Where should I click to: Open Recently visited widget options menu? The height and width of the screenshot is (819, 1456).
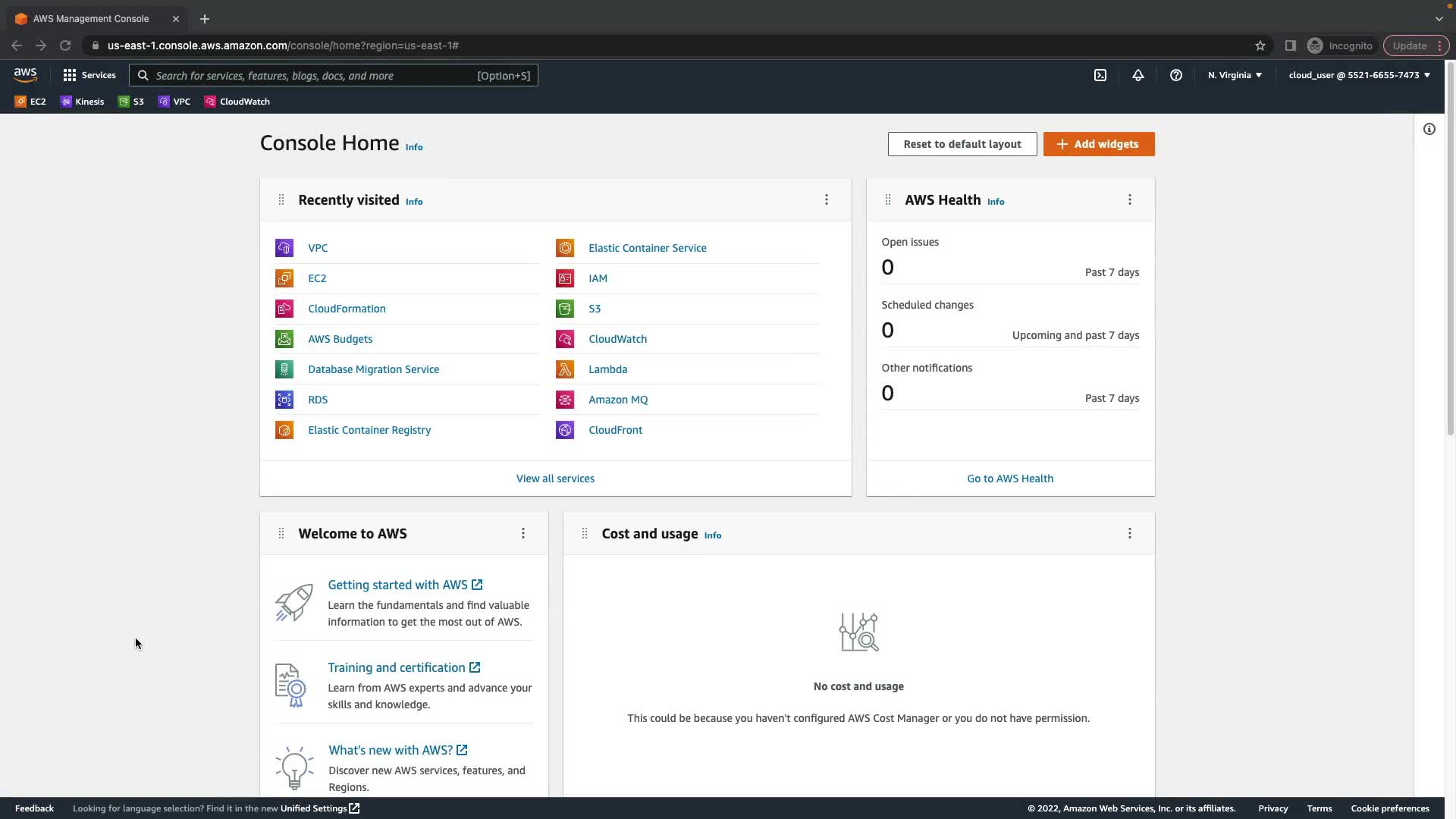[827, 199]
